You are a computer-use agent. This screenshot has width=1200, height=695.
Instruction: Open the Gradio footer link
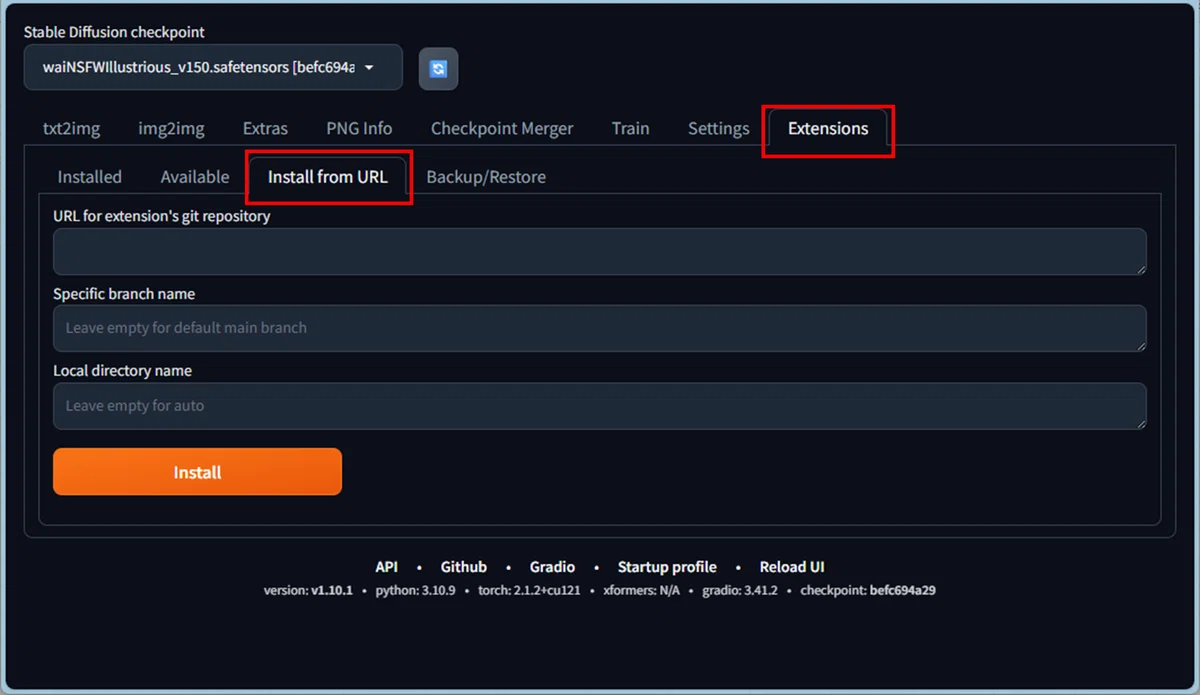click(552, 567)
